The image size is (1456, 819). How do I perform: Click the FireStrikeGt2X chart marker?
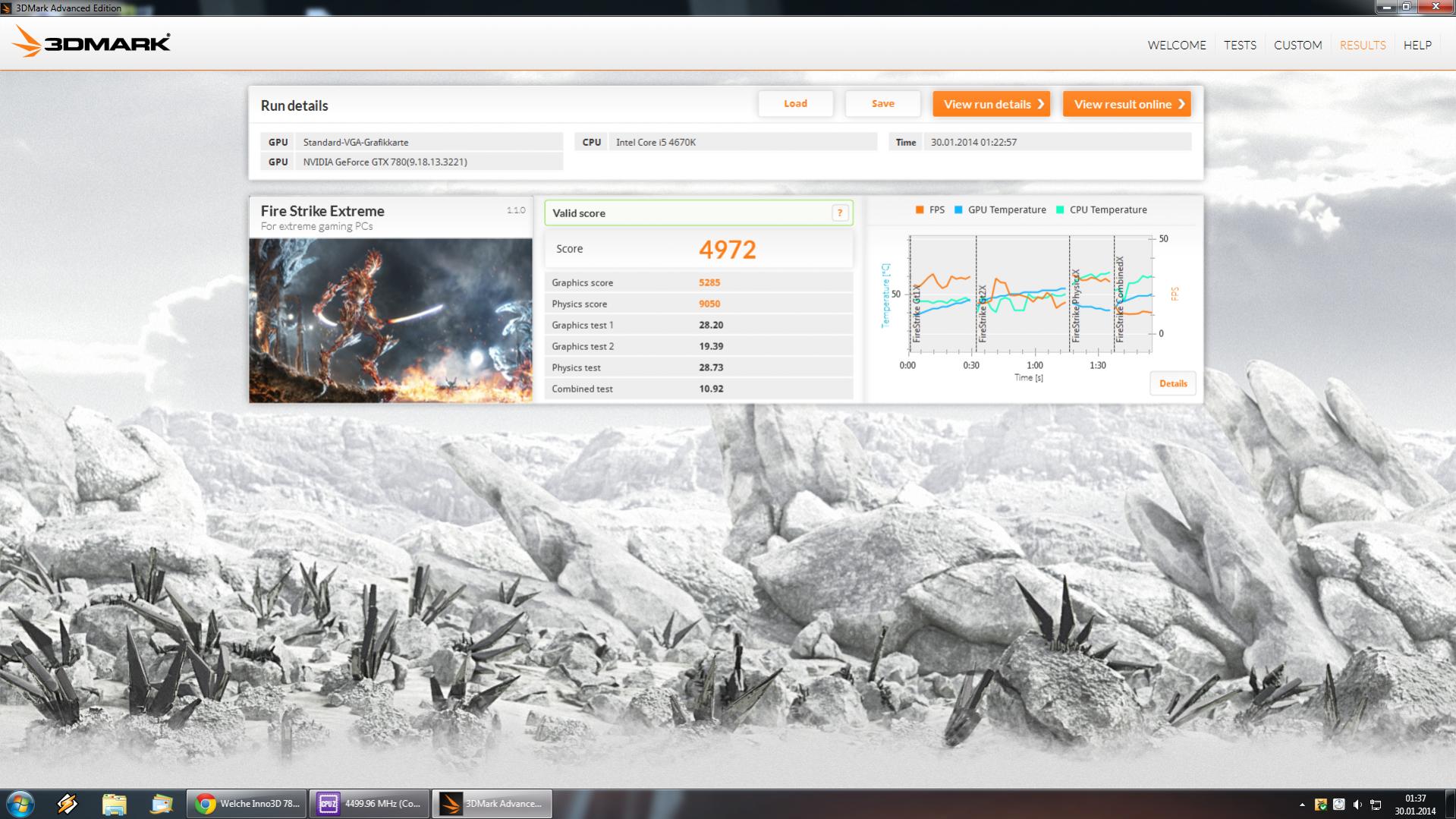coord(982,314)
